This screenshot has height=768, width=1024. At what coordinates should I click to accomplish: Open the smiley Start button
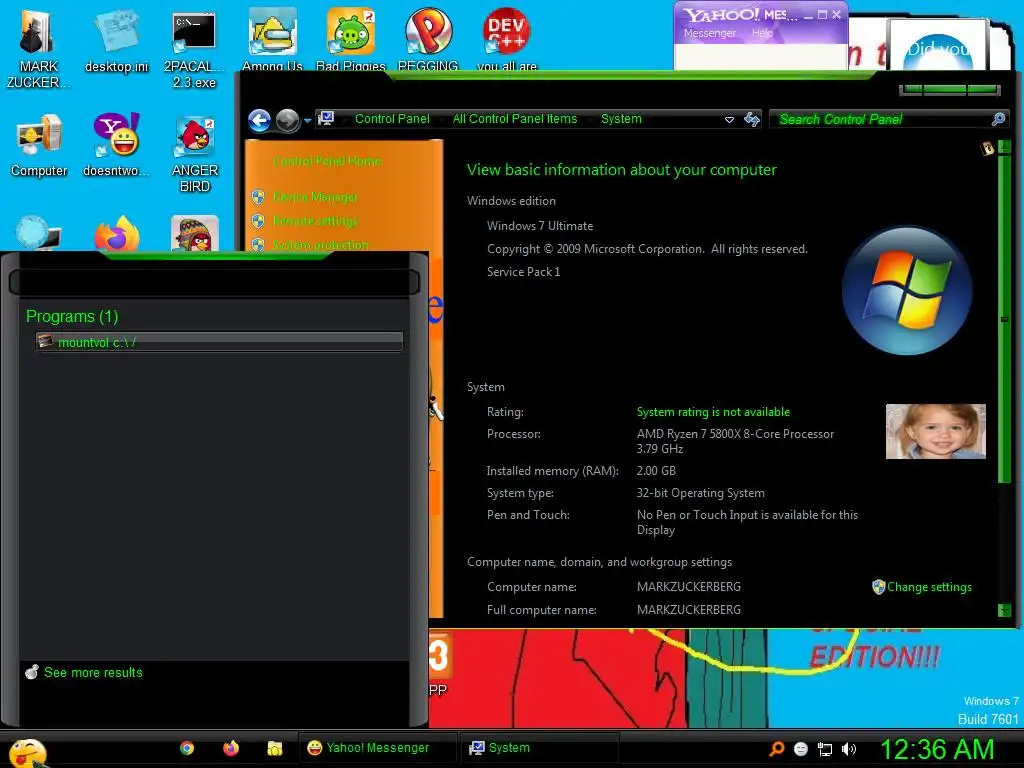(27, 753)
